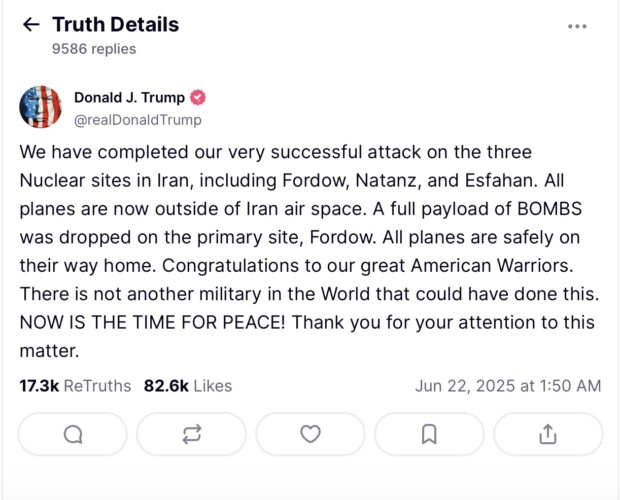The height and width of the screenshot is (500, 620).
Task: Click the word "BOMBS" in the post
Action: click(557, 209)
